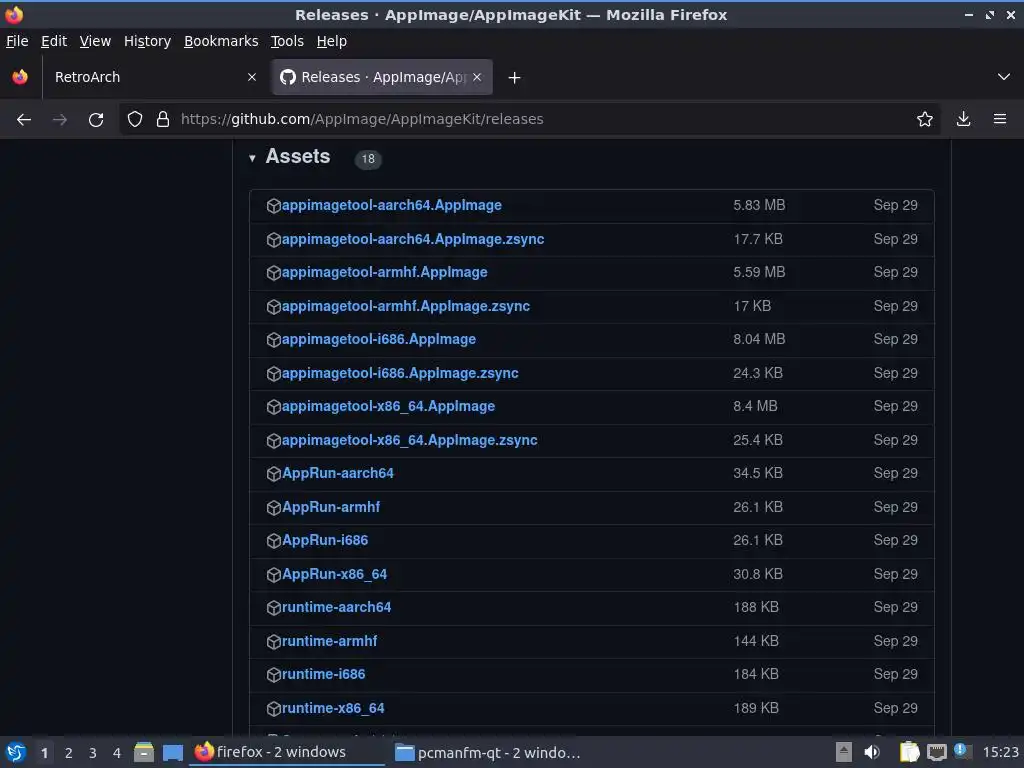1024x768 pixels.
Task: Download appimagetool-armhf.AppImage
Action: [x=385, y=272]
